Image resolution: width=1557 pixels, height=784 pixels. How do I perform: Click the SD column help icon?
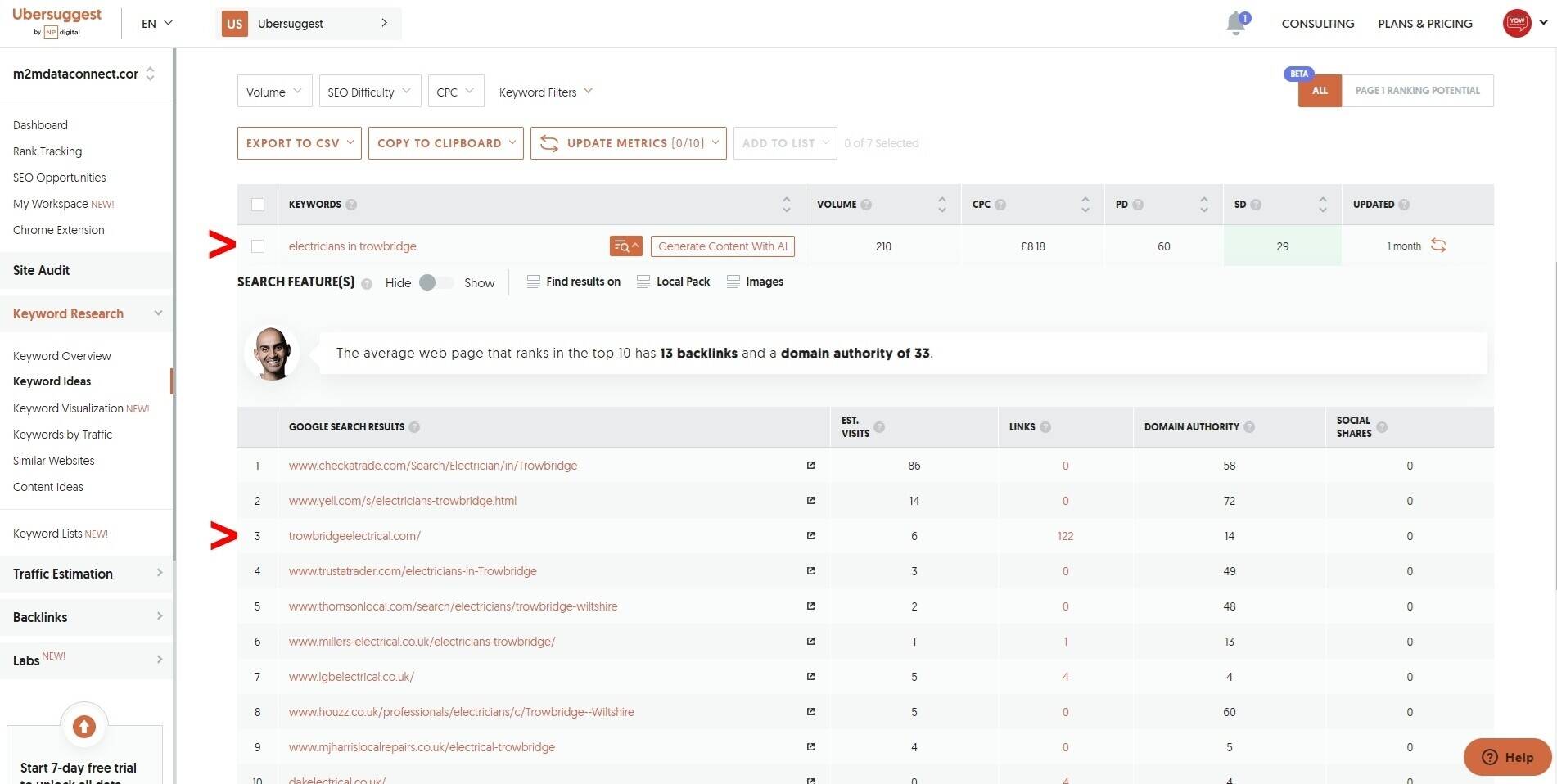coord(1256,205)
